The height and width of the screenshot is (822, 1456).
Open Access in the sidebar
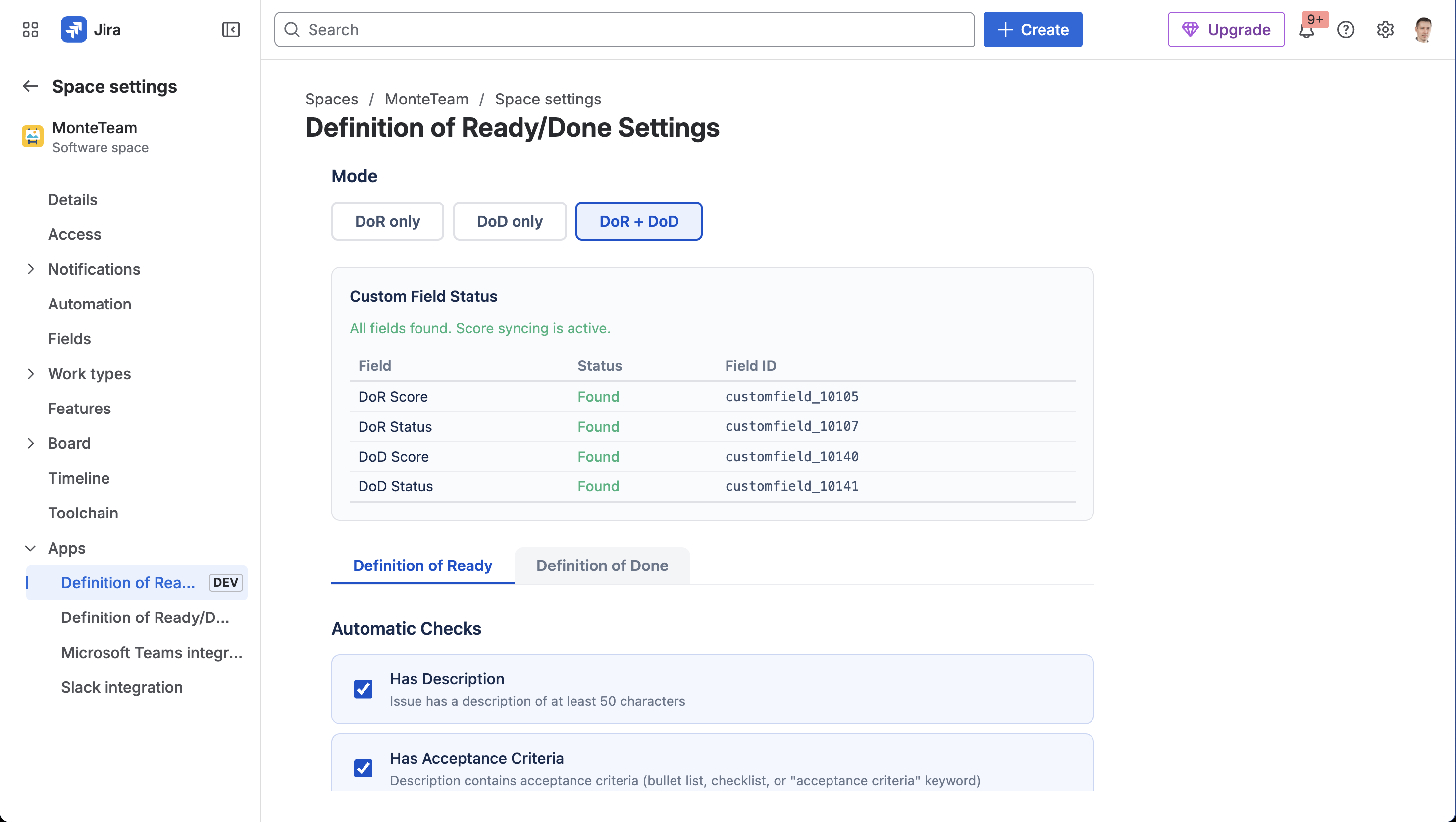[75, 234]
